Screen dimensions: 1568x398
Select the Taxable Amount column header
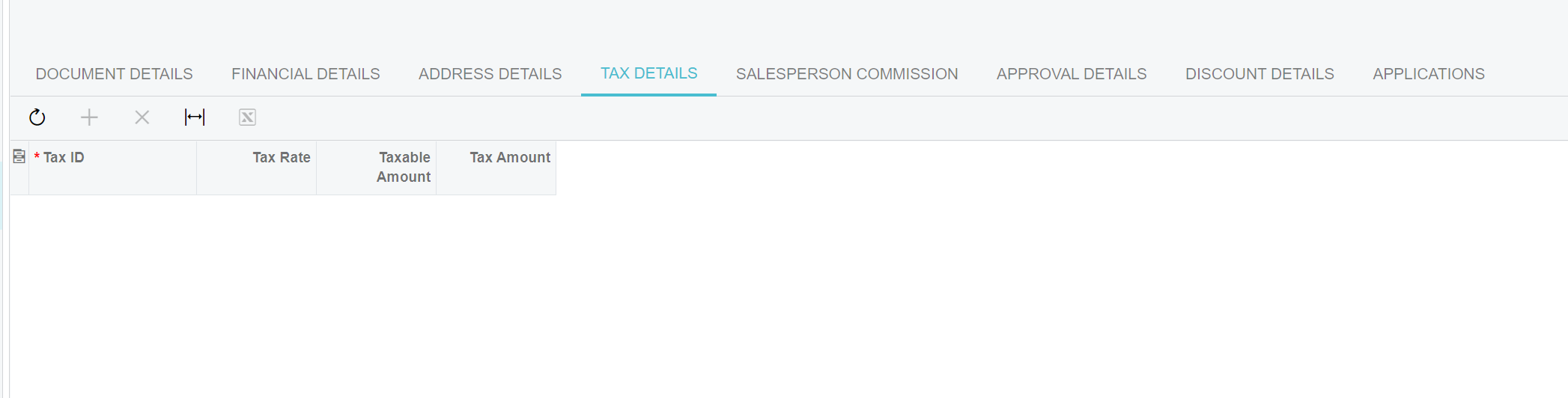click(377, 168)
